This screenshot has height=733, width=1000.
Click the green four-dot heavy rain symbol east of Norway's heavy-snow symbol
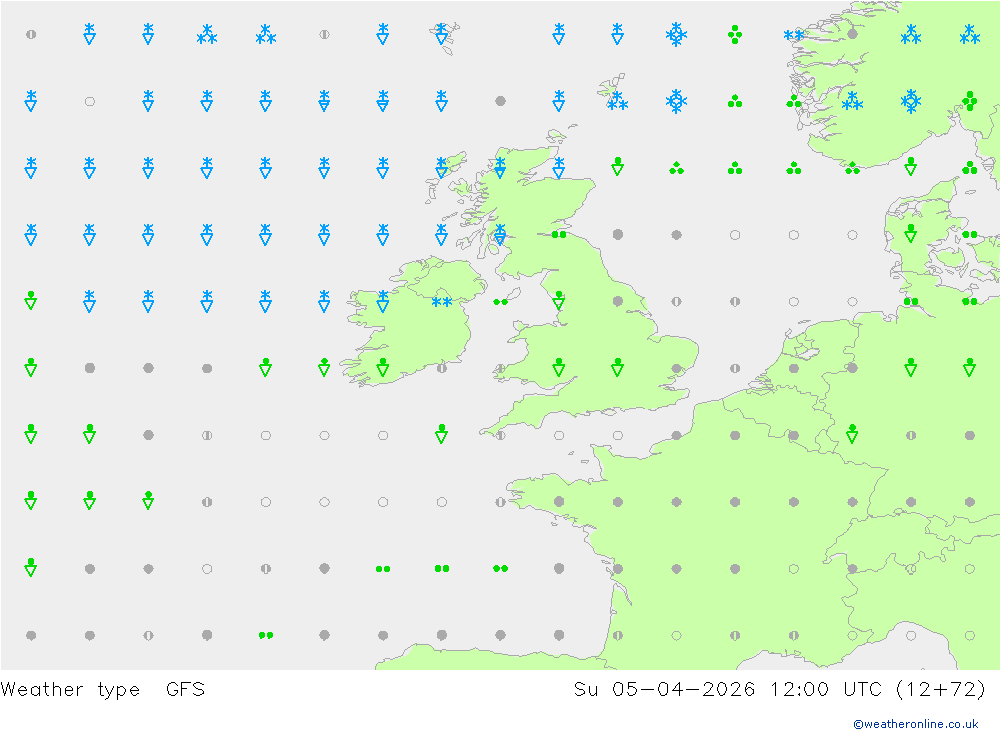pos(969,101)
